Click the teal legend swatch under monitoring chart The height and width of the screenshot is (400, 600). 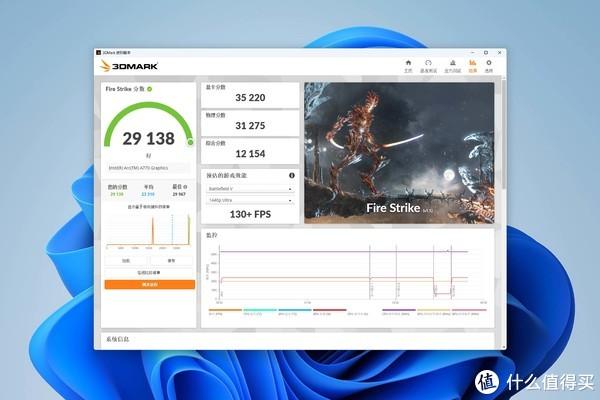pos(260,310)
